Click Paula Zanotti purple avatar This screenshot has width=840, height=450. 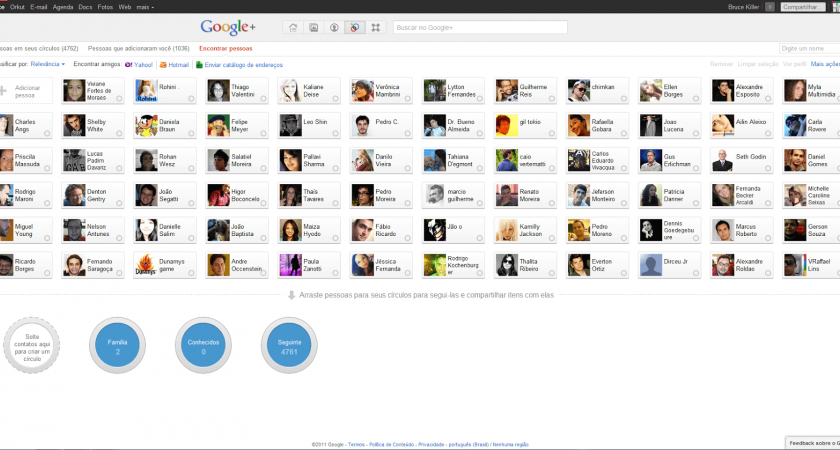pyautogui.click(x=290, y=265)
